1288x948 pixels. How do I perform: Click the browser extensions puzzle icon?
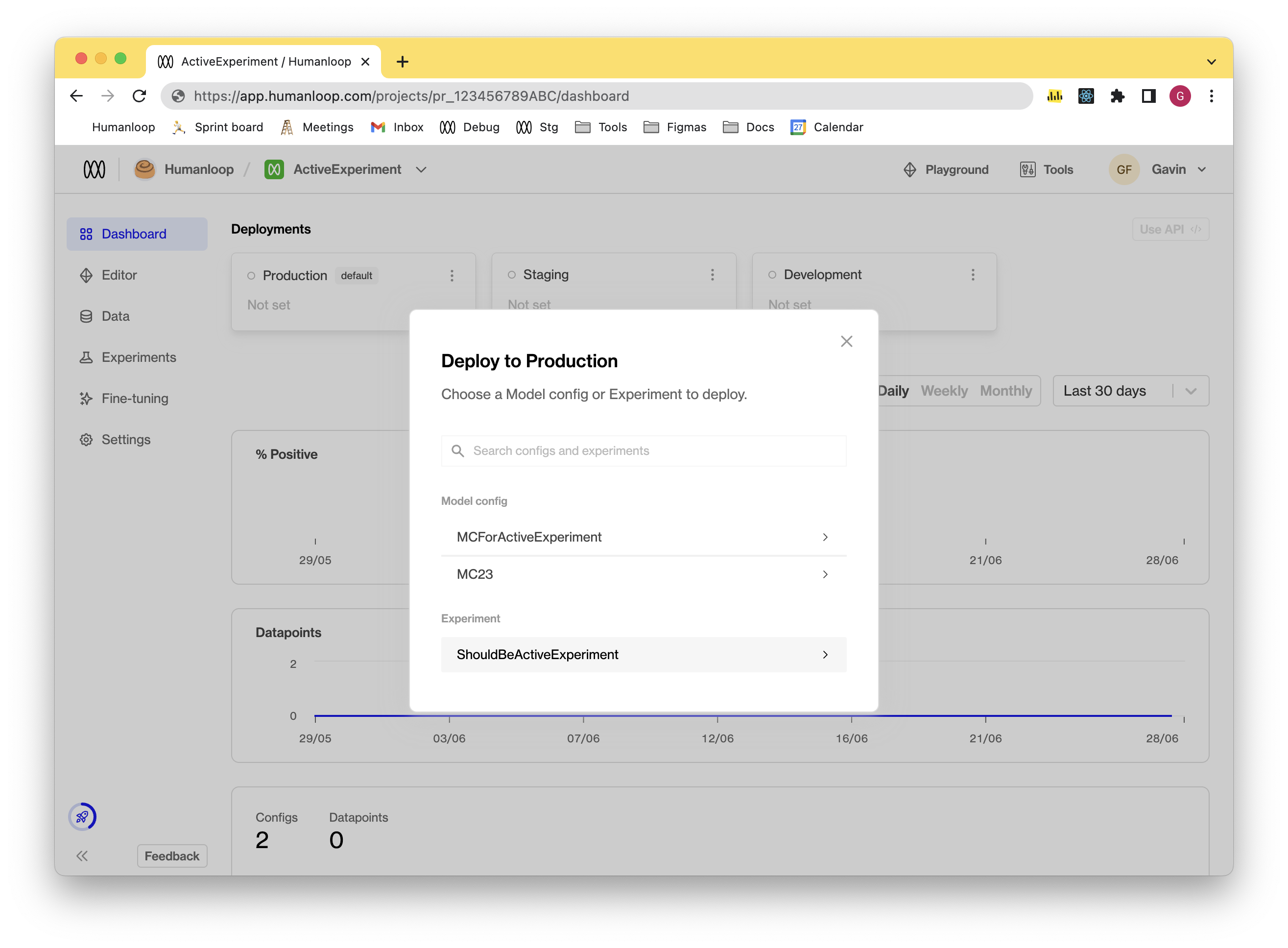click(x=1117, y=96)
